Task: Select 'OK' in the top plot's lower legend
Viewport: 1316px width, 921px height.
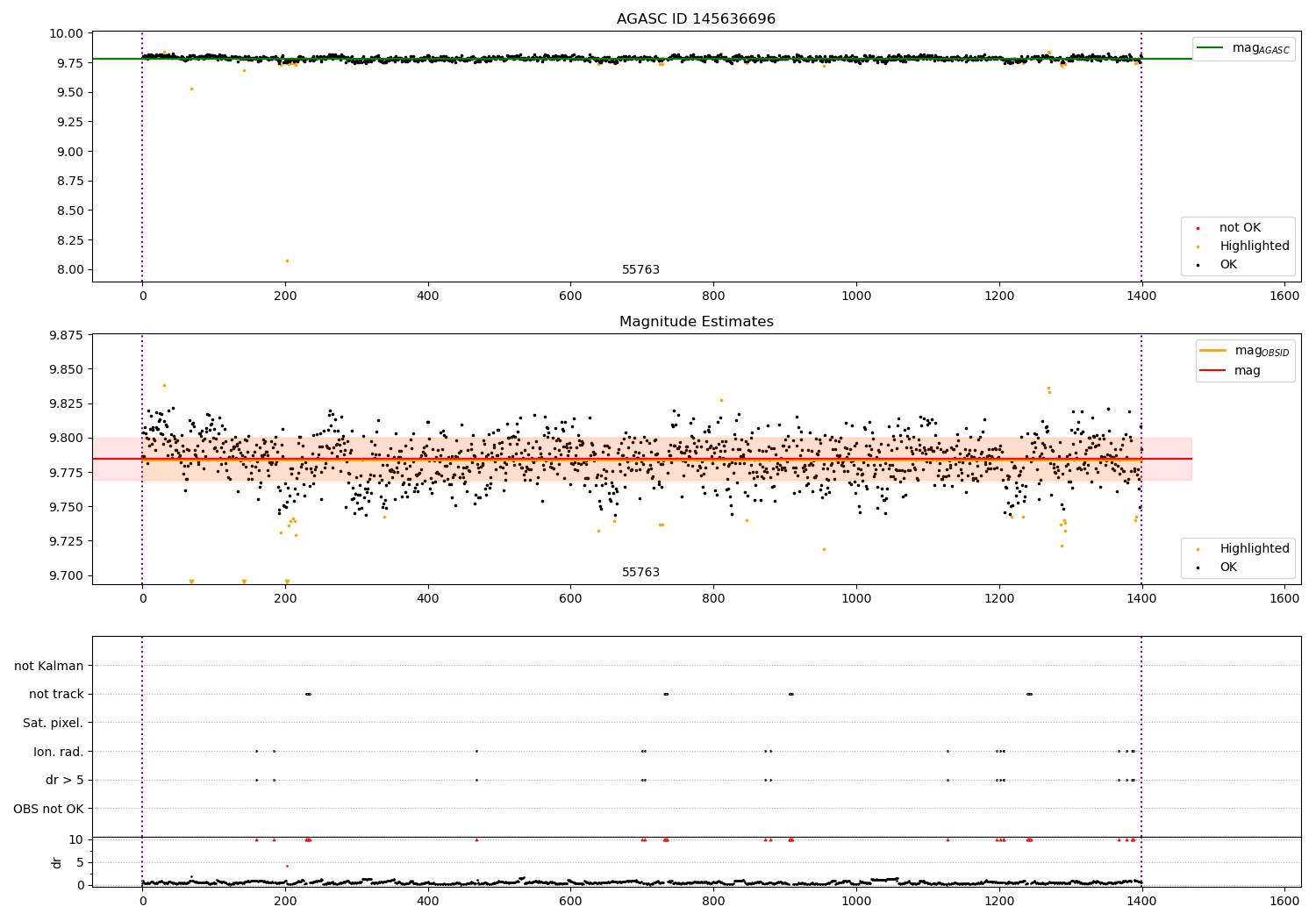Action: tap(1228, 265)
